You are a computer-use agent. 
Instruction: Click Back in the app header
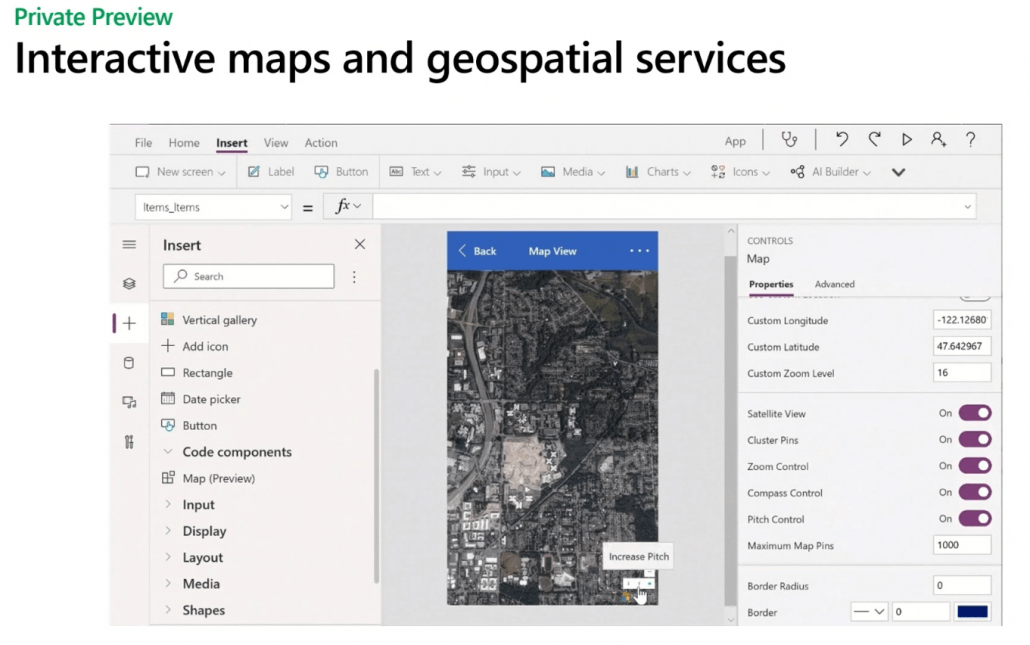(477, 251)
